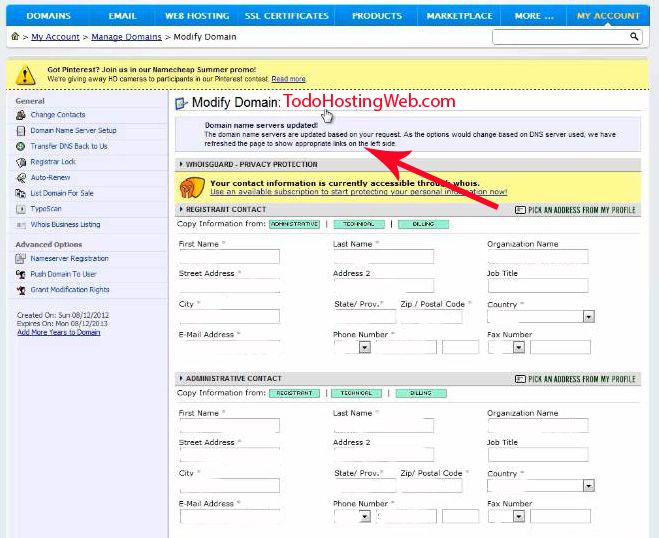Focus Registrant Street Address field
The image size is (659, 538).
tap(229, 286)
